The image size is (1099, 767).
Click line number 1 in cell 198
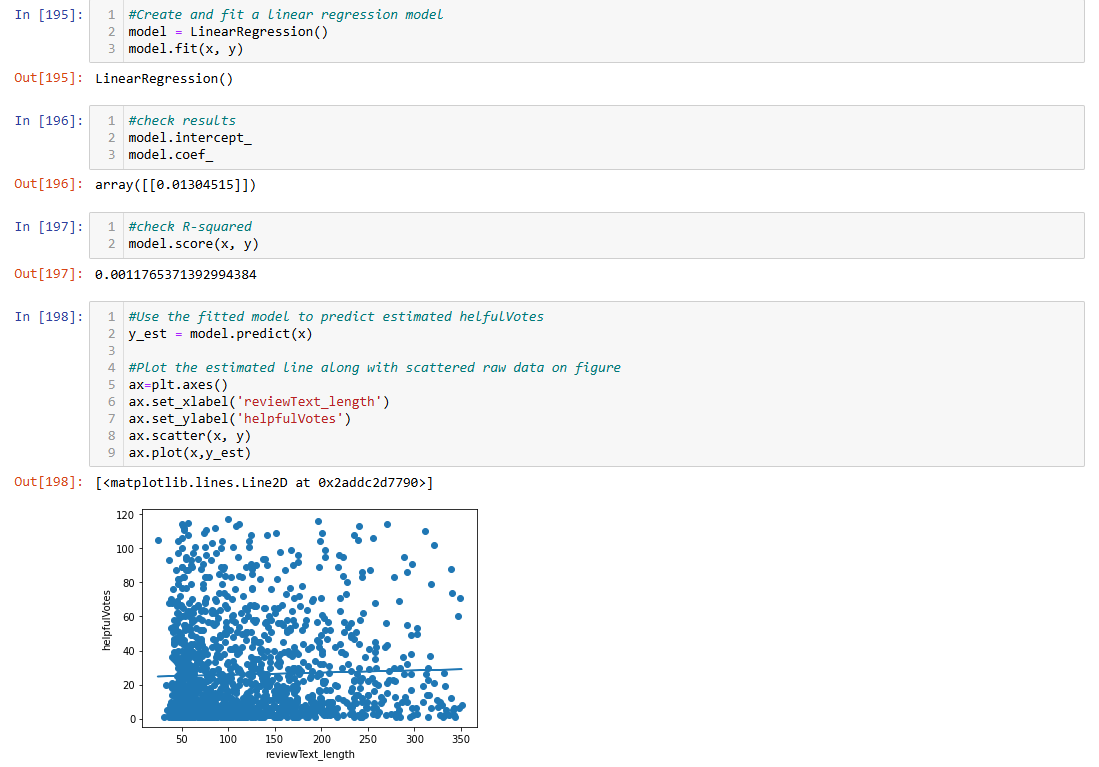pos(110,315)
